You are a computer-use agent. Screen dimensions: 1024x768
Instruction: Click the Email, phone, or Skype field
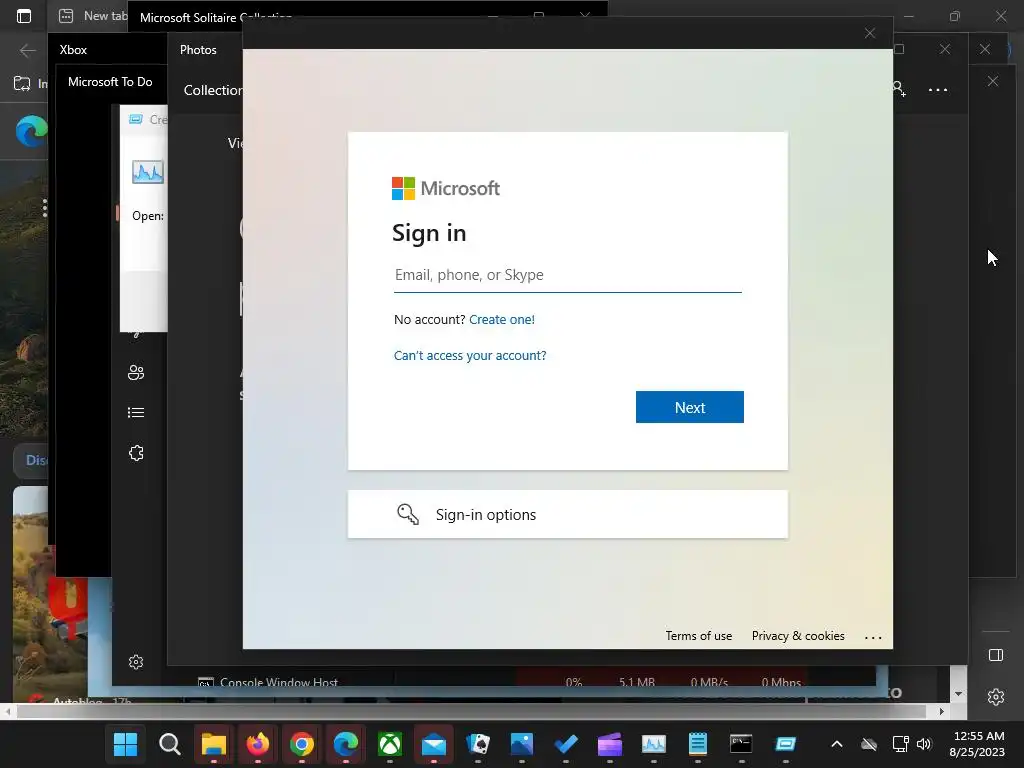click(x=568, y=275)
